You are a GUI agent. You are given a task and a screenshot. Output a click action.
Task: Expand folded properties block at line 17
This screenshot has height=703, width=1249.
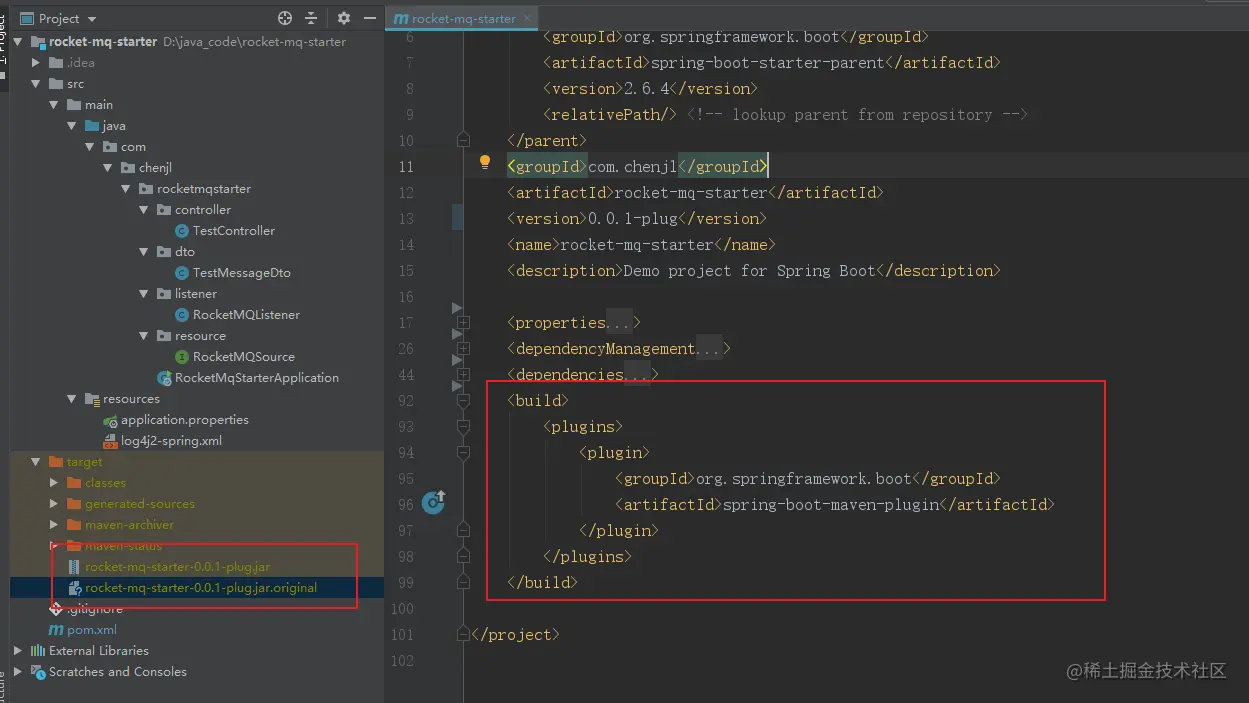pyautogui.click(x=463, y=322)
